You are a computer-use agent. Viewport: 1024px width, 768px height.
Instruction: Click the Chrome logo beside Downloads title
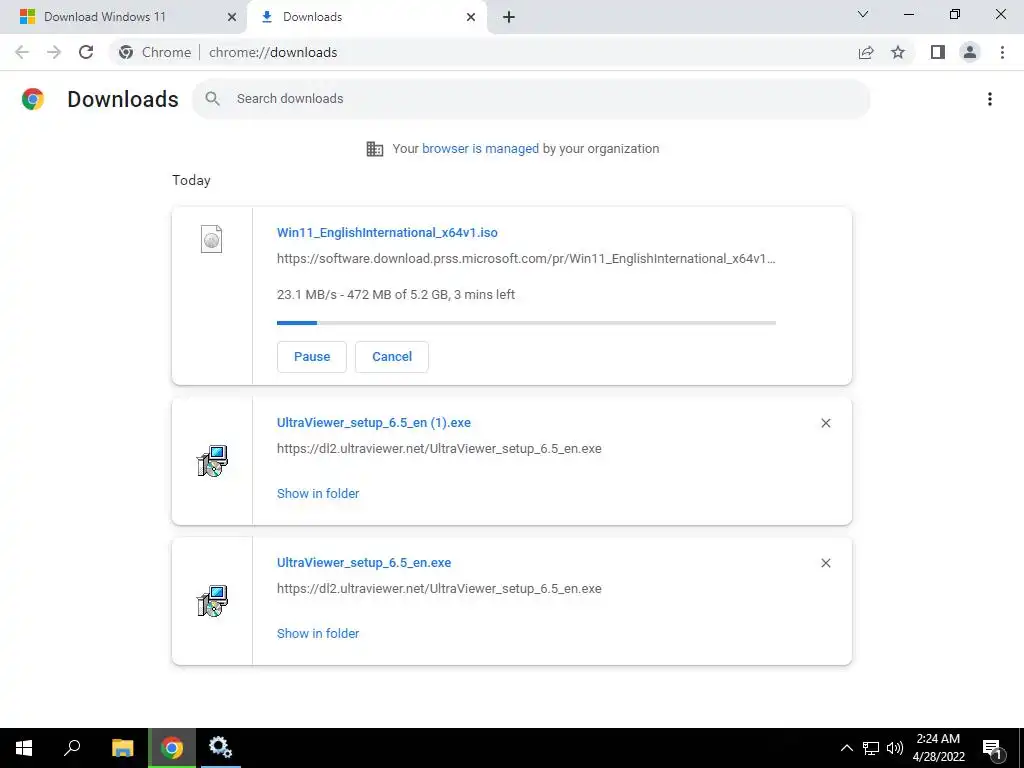[33, 99]
